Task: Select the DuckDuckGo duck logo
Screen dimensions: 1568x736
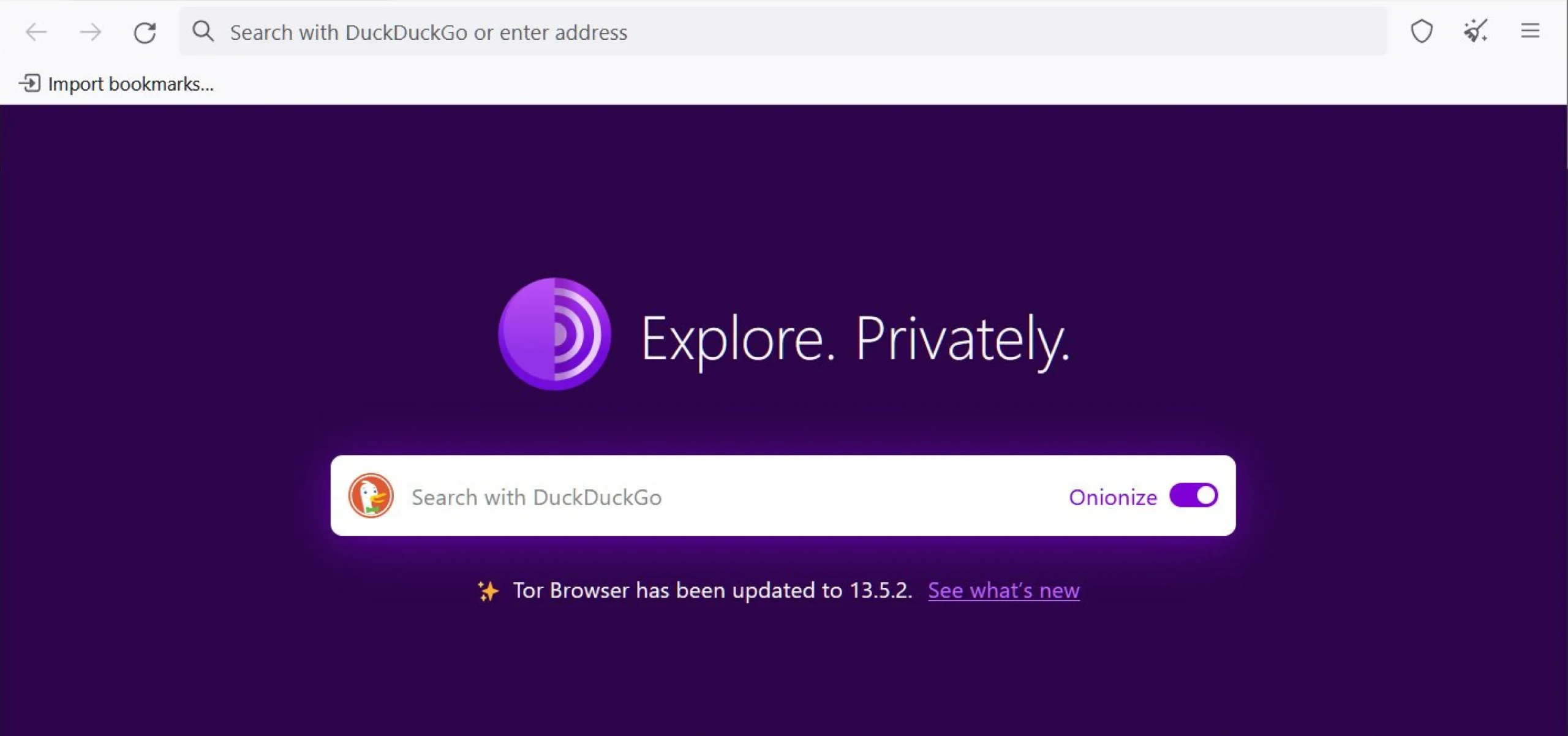Action: (371, 496)
